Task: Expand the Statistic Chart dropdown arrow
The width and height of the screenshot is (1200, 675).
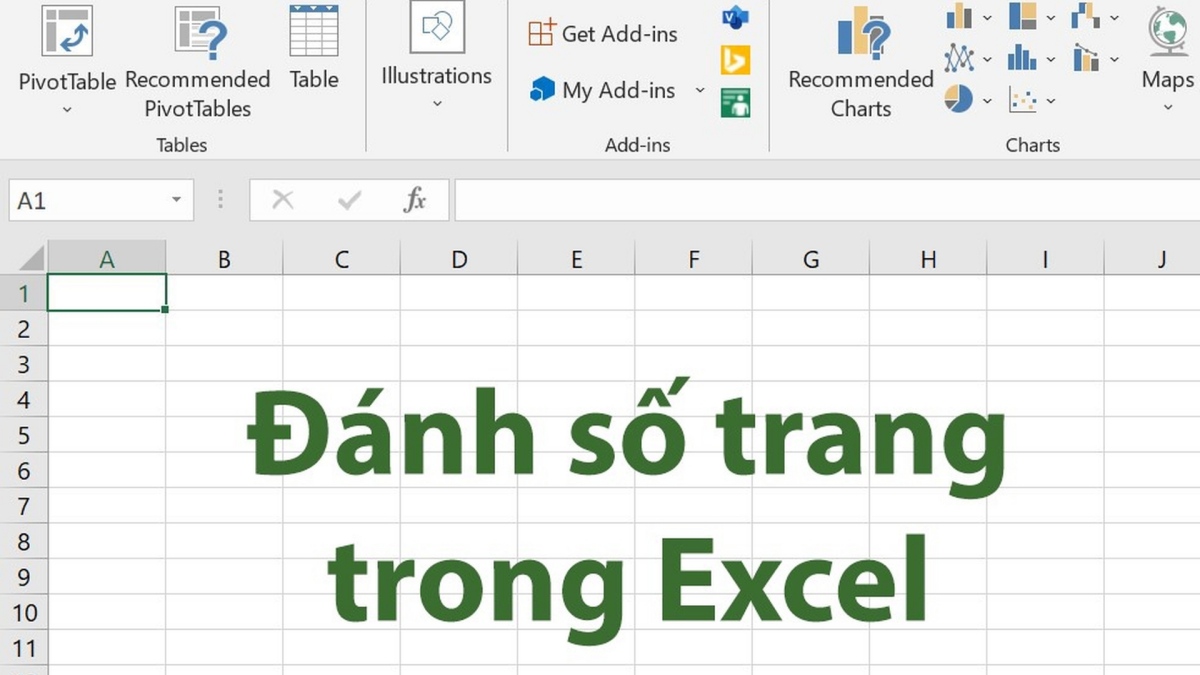Action: coord(1050,59)
